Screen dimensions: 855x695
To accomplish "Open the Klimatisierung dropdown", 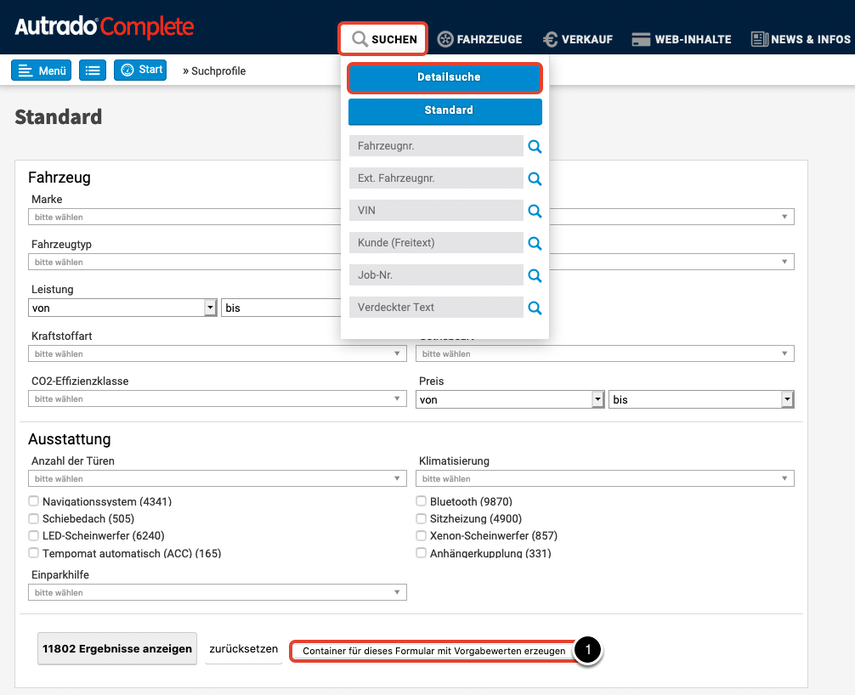I will [x=606, y=479].
